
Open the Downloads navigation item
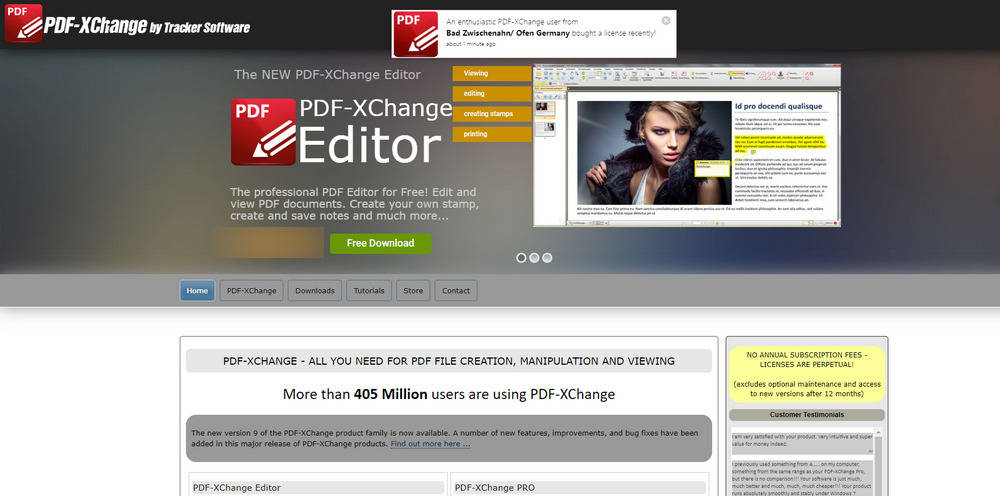click(x=315, y=291)
